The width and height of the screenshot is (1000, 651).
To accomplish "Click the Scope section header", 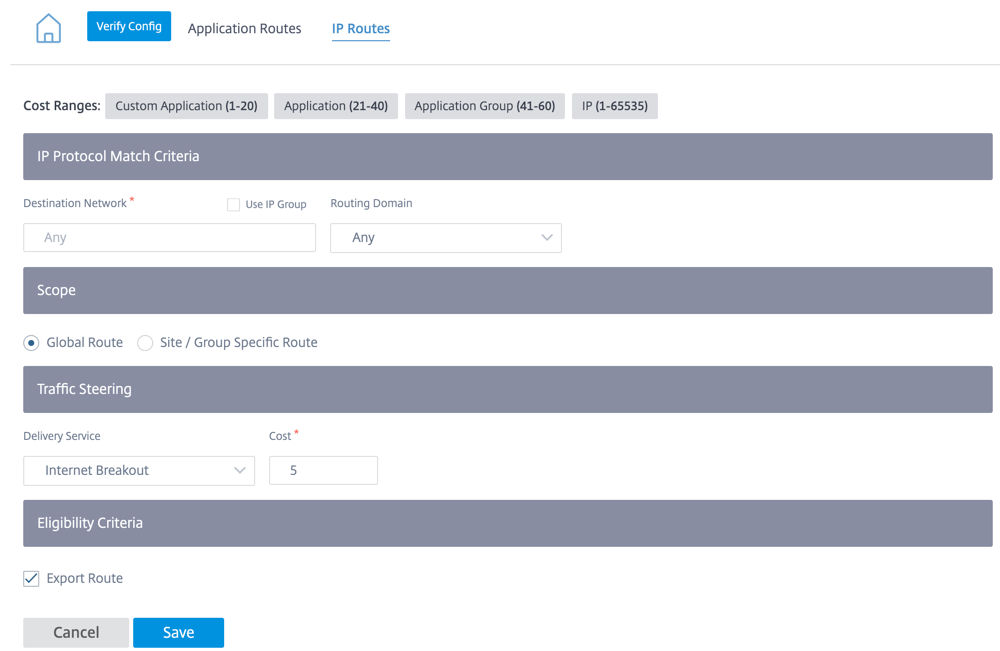I will click(508, 290).
